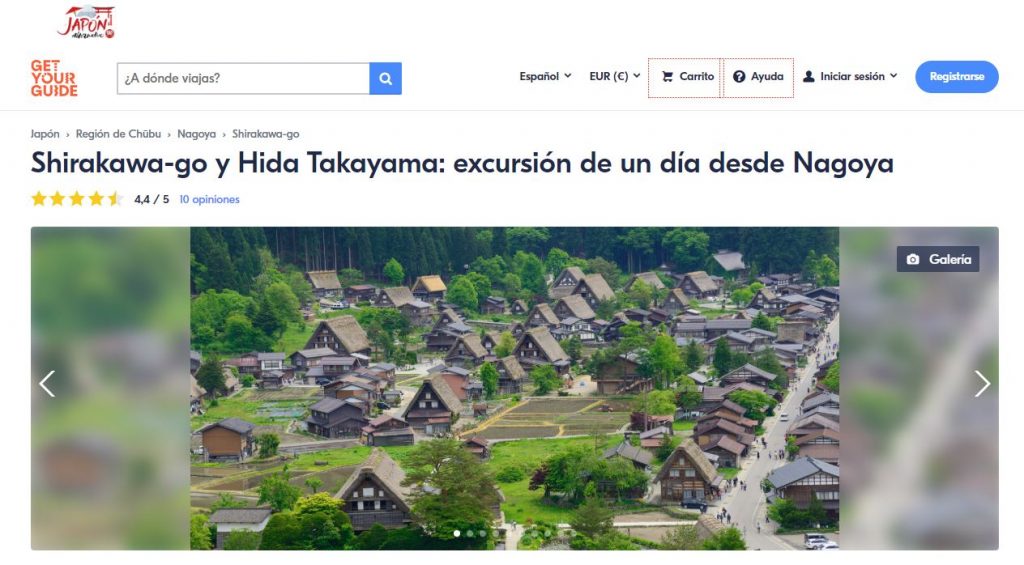This screenshot has height=565, width=1024.
Task: Expand the Español language dropdown
Action: click(x=545, y=77)
